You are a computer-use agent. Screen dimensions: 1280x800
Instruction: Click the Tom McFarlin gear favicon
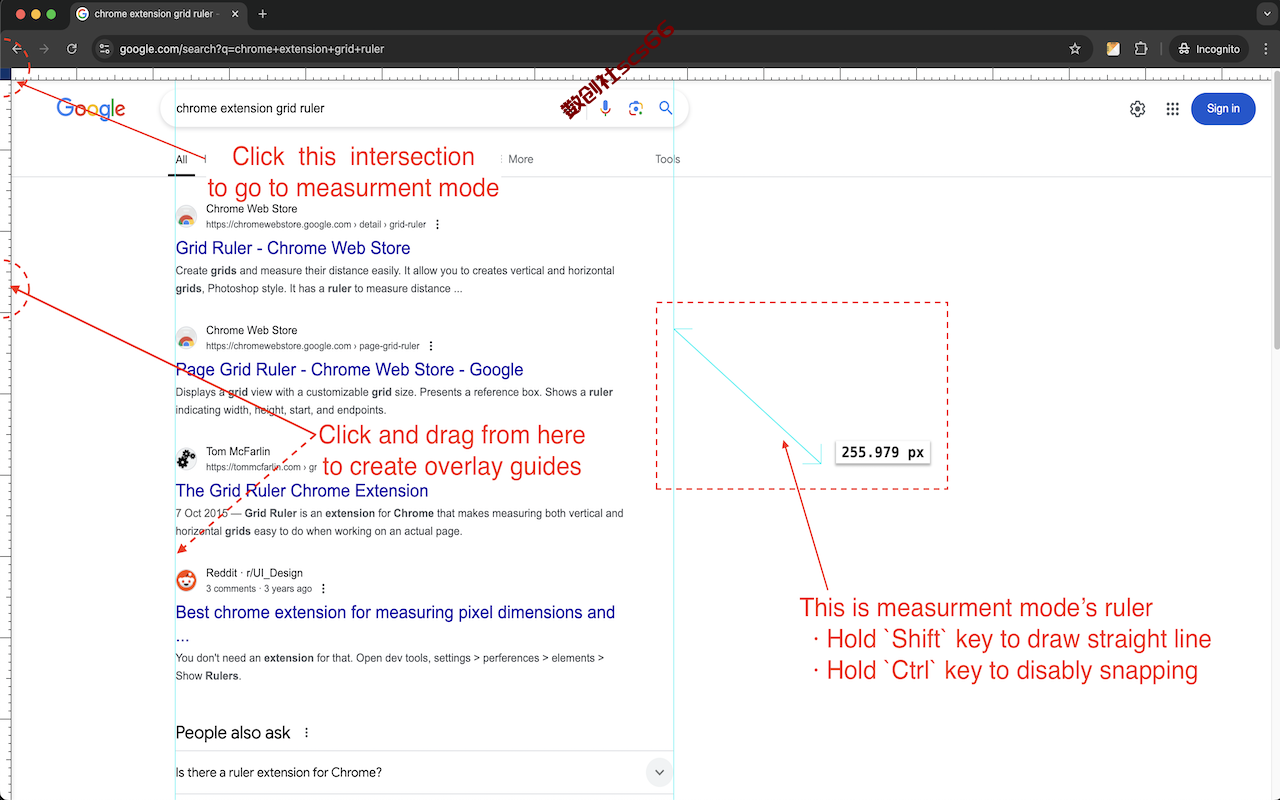186,459
